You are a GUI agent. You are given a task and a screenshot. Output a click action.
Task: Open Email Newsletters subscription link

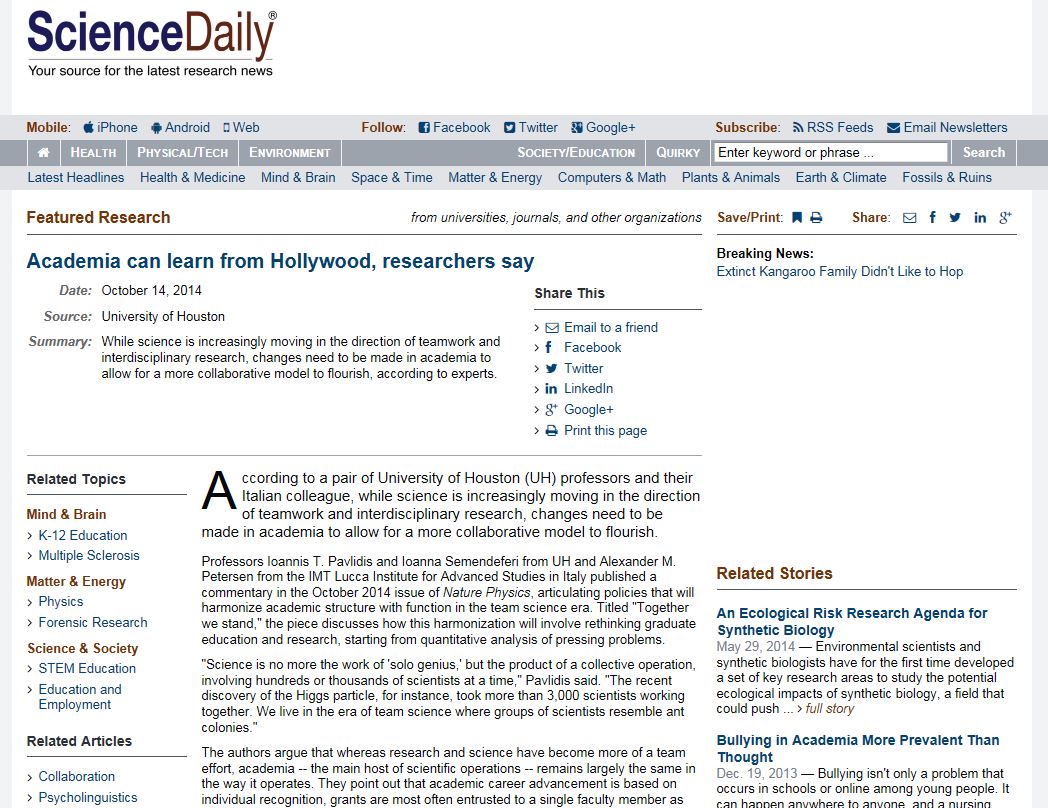[x=955, y=128]
